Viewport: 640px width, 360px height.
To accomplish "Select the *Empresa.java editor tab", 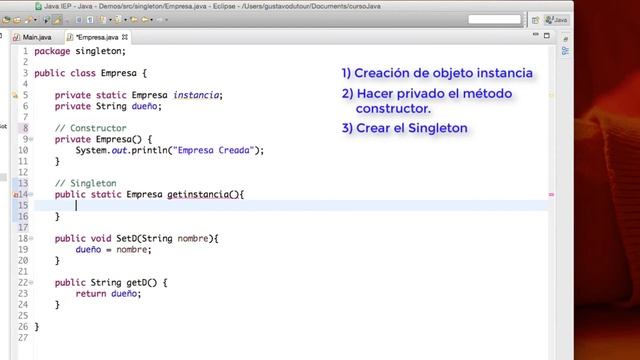I will pos(97,37).
